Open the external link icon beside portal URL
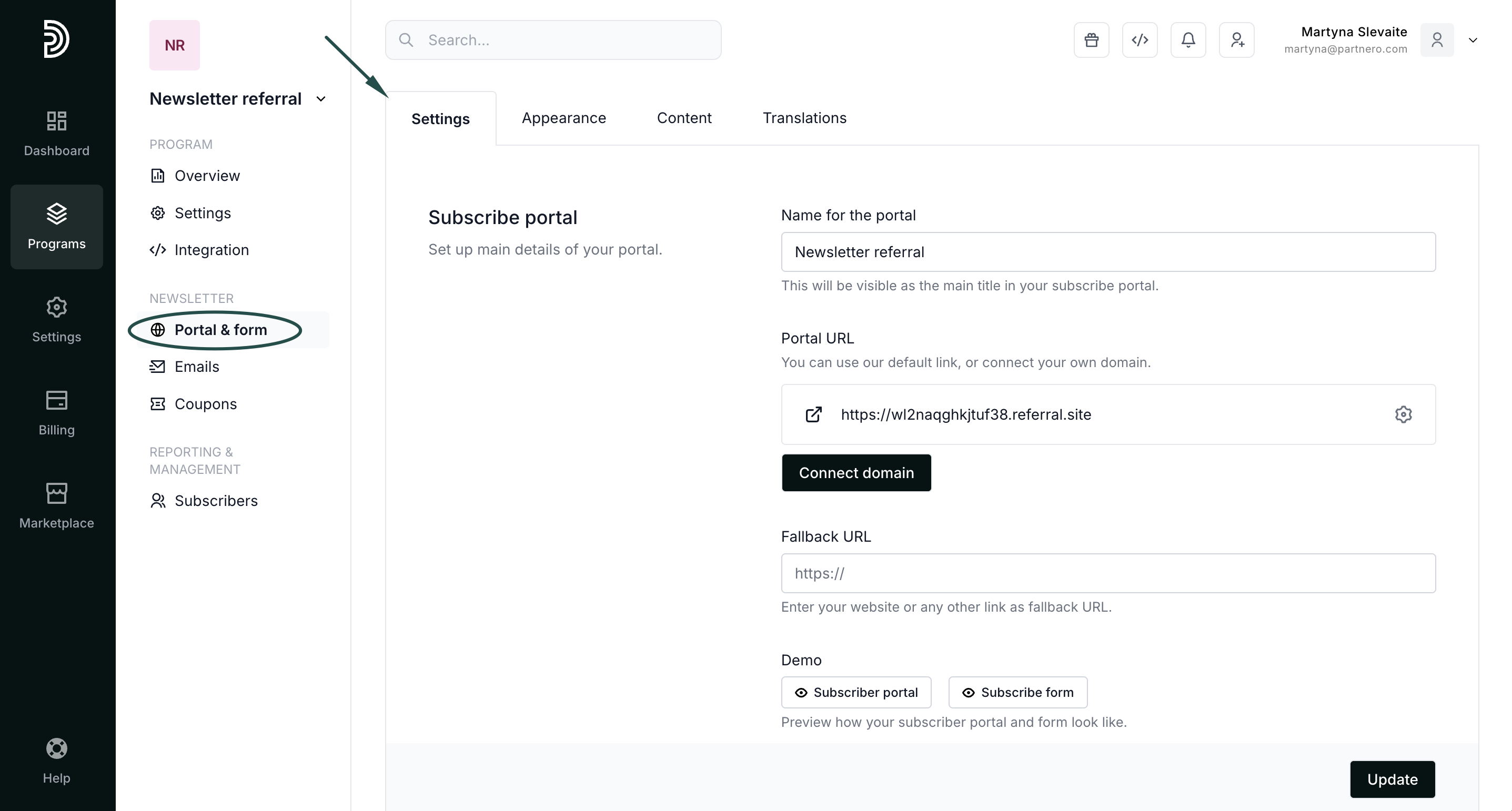The image size is (1512, 811). coord(813,414)
